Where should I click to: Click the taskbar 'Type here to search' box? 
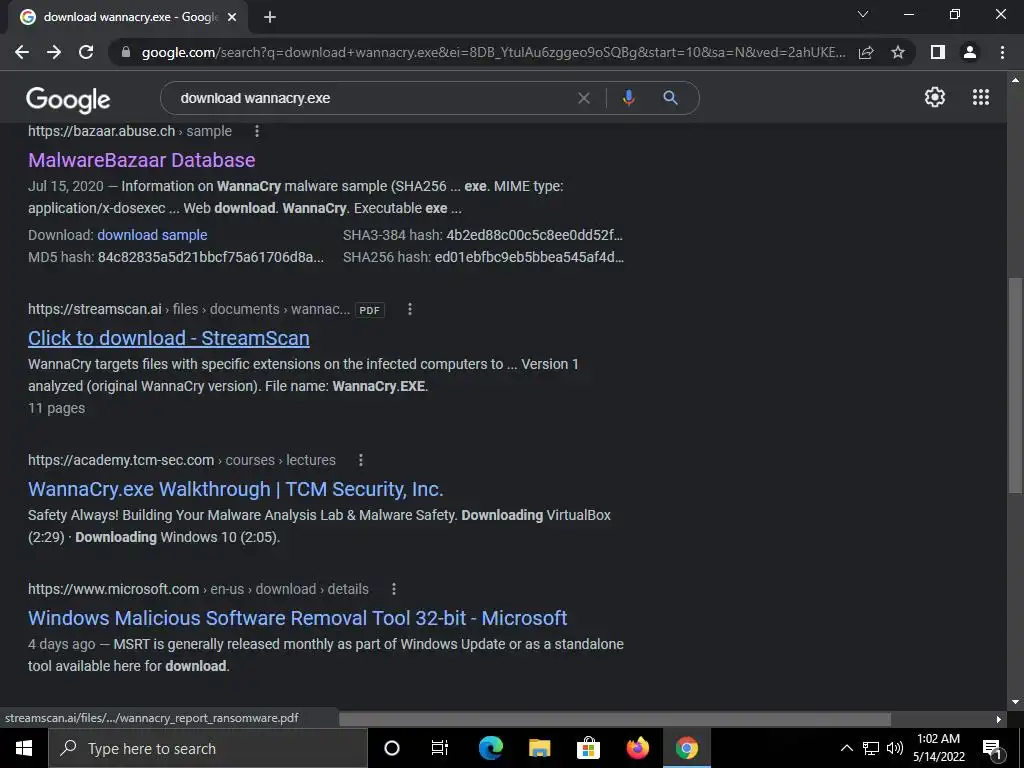click(x=208, y=748)
